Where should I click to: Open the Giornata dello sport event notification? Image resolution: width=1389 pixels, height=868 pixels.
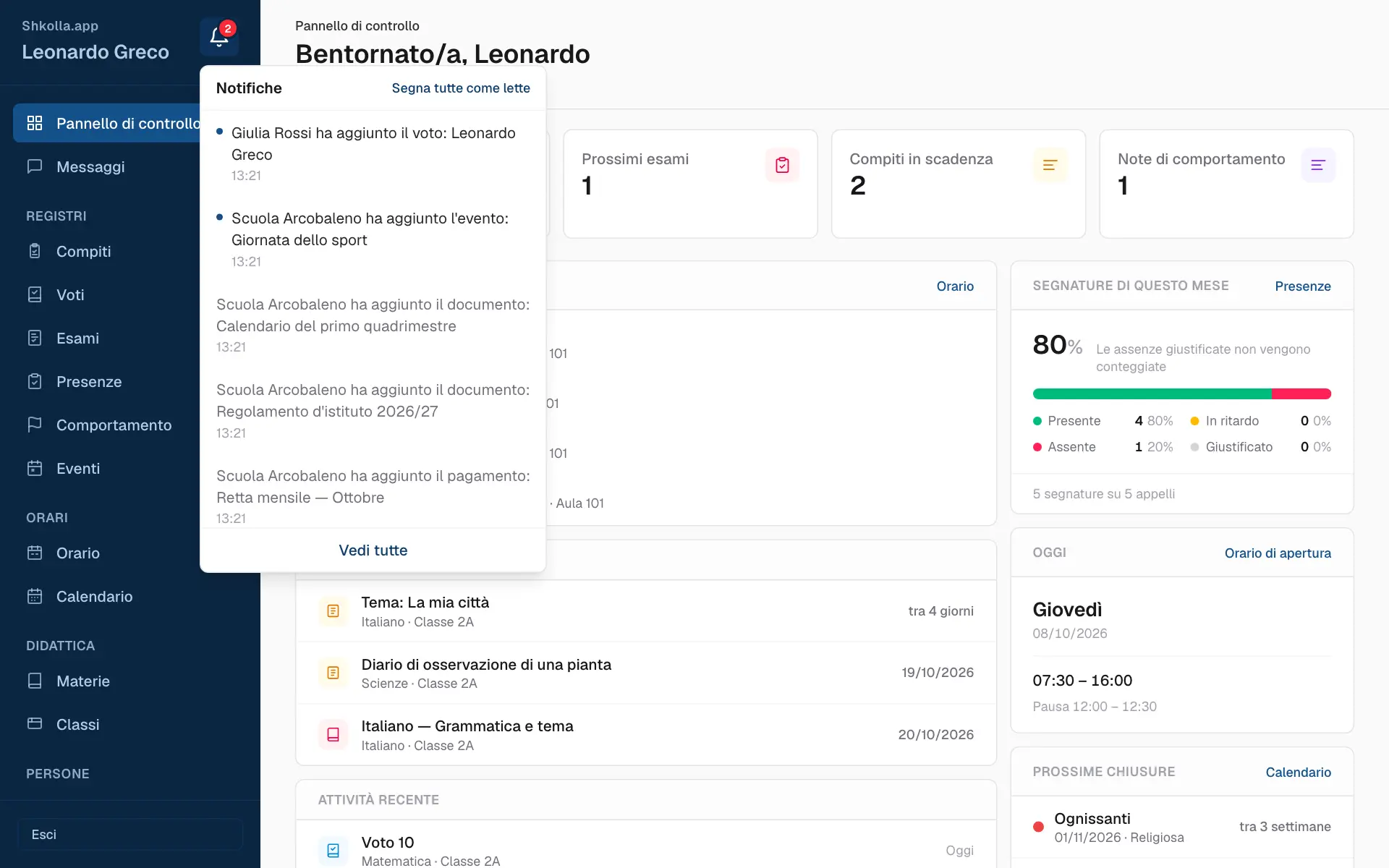[373, 239]
